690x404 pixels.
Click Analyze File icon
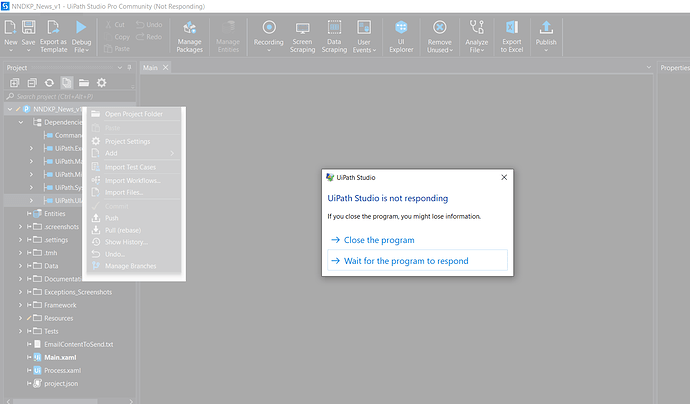coord(477,27)
